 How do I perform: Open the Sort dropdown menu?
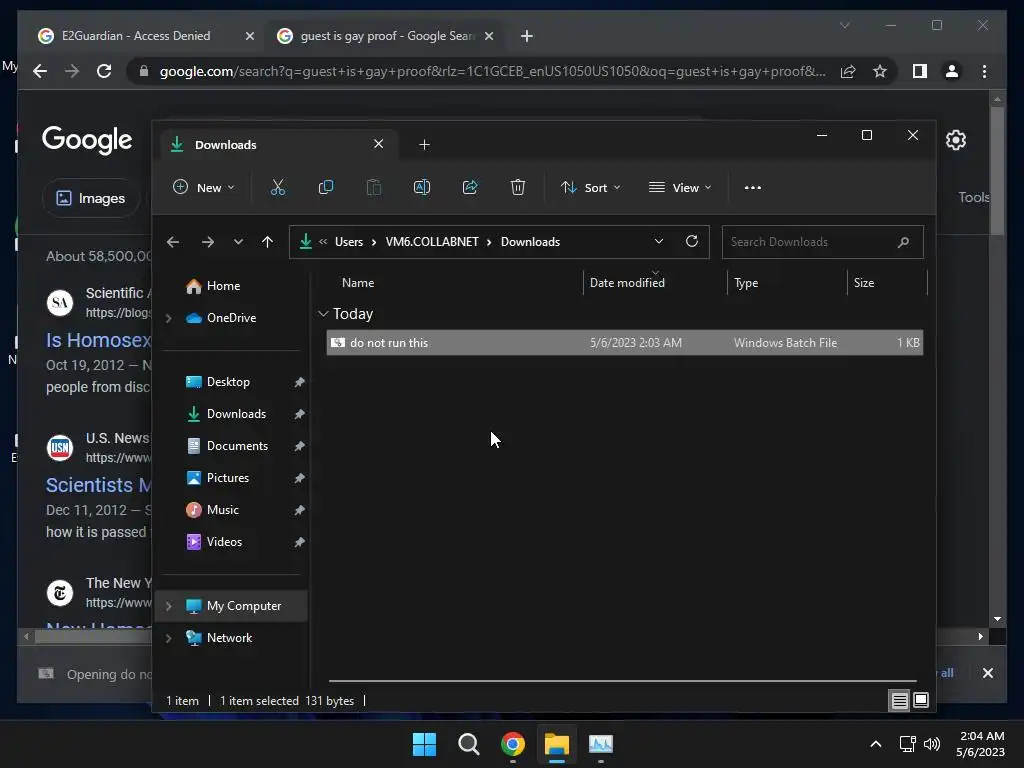coord(590,187)
